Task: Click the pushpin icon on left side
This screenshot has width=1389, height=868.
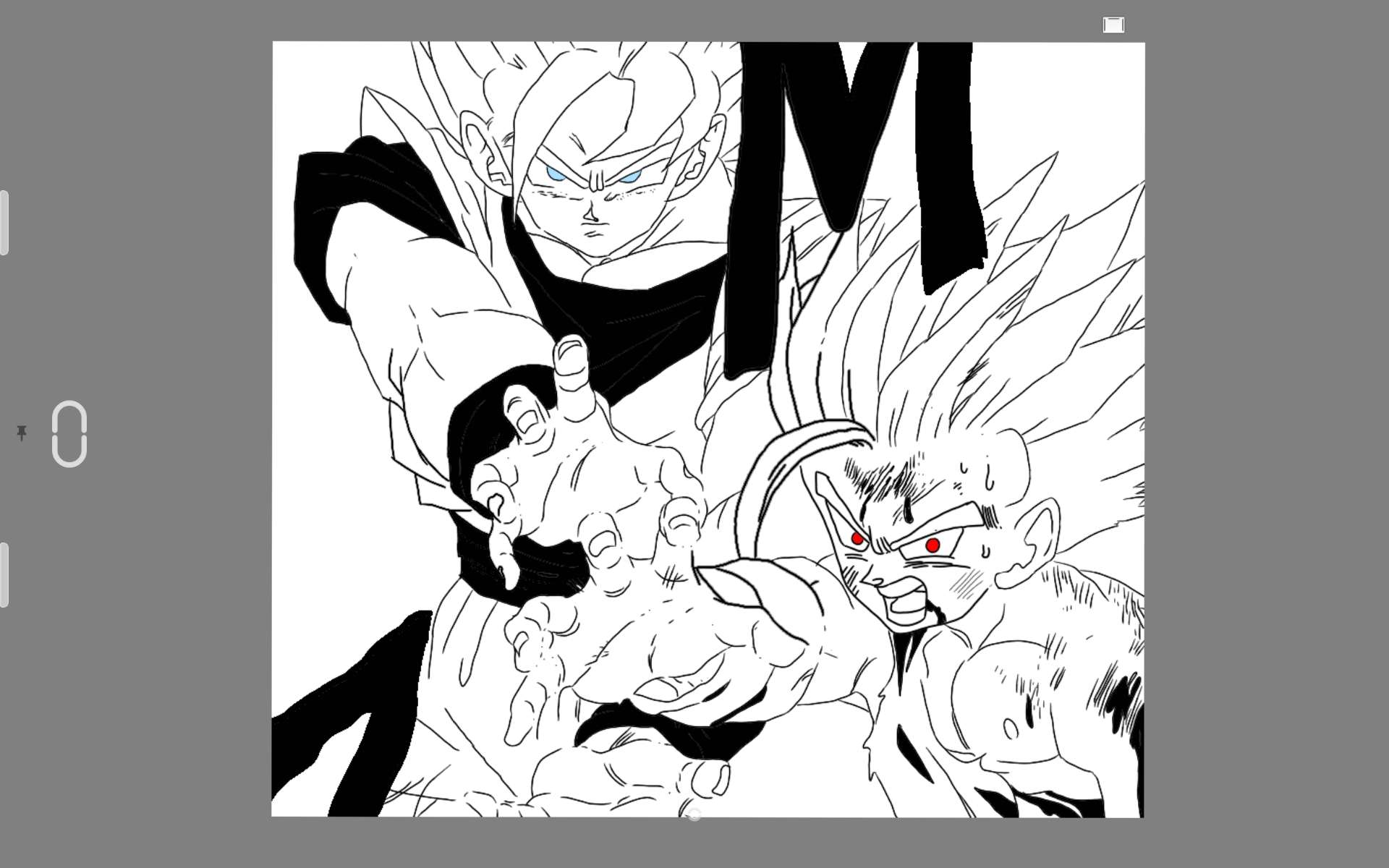Action: tap(22, 433)
